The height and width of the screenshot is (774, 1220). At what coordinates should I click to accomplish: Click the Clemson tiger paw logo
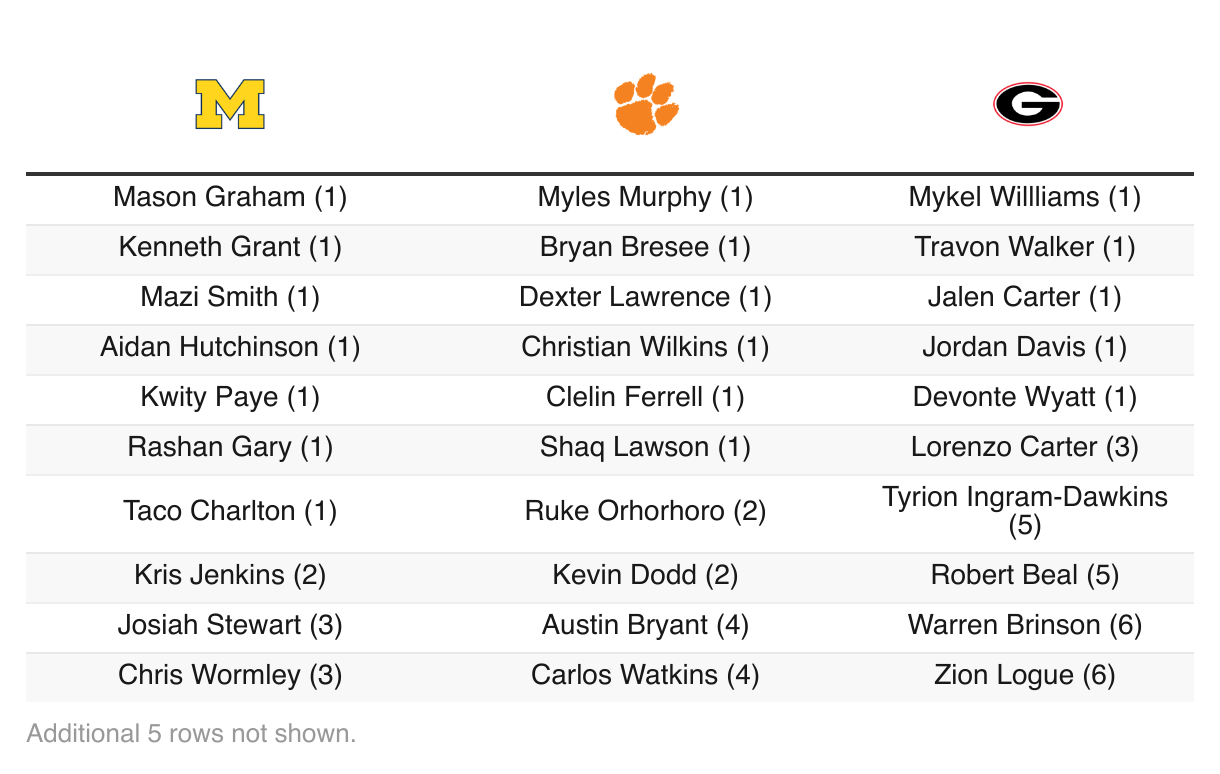tap(645, 103)
